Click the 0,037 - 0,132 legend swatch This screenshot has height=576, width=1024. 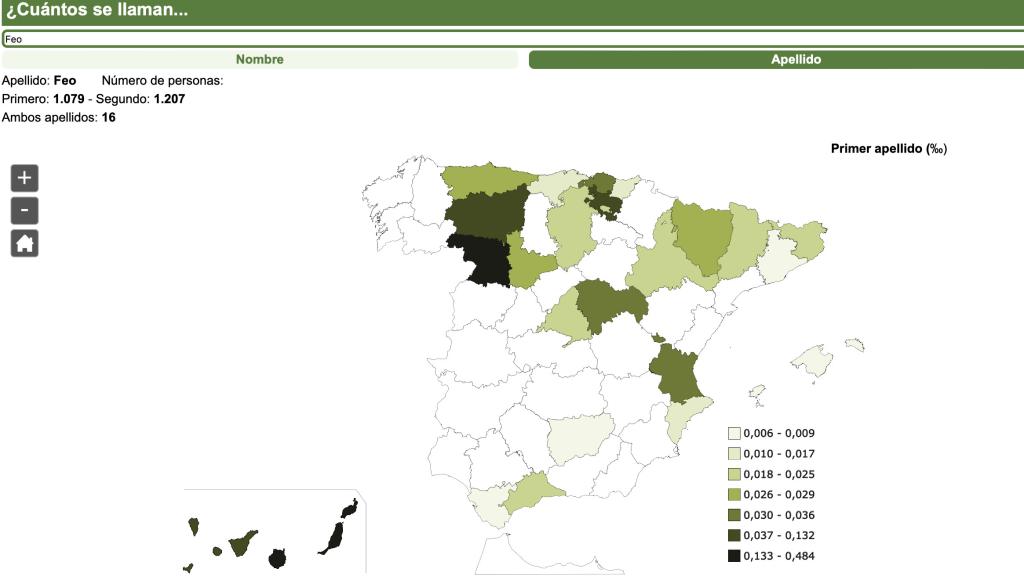tap(734, 536)
